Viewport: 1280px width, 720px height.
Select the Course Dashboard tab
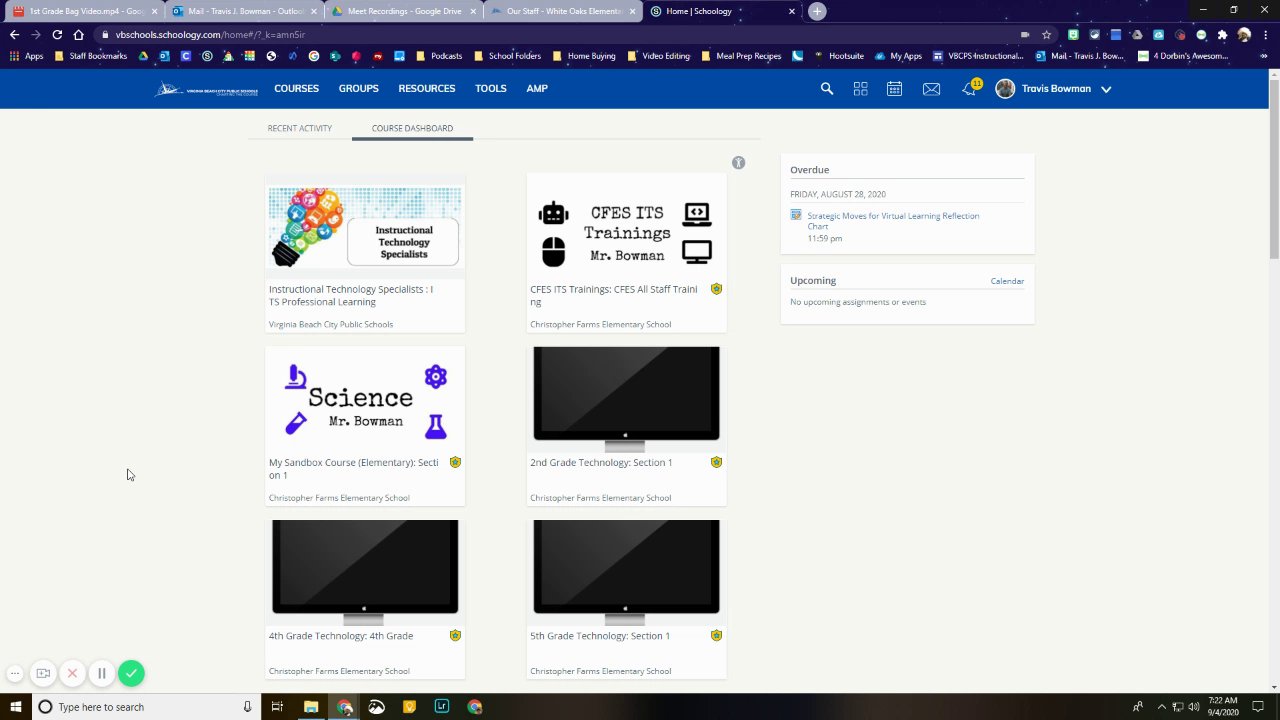pos(412,128)
